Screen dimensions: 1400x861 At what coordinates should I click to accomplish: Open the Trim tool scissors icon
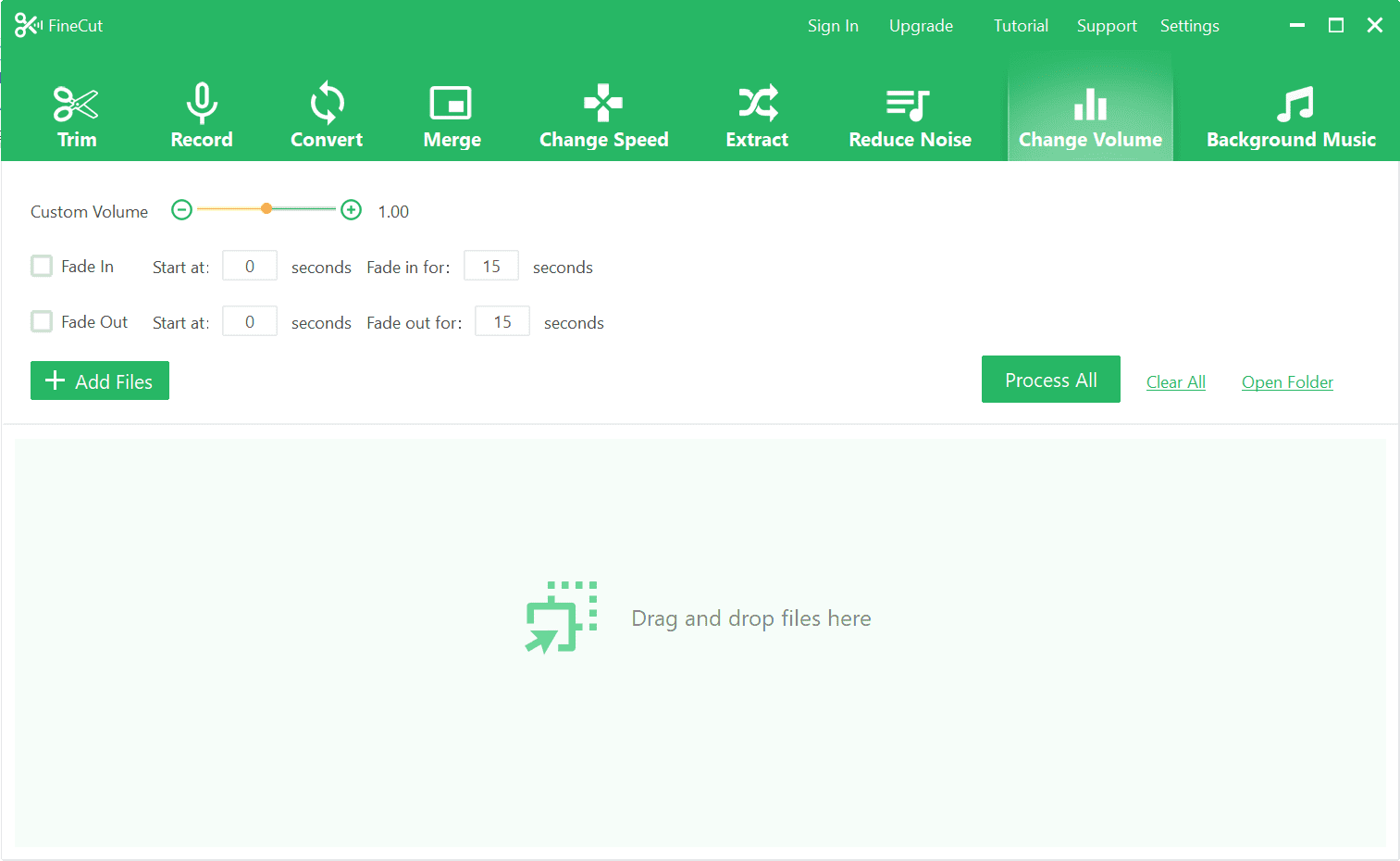[x=76, y=104]
